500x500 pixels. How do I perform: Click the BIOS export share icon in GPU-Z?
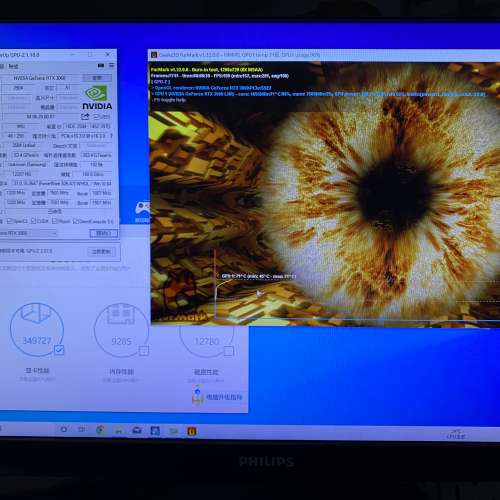click(85, 117)
